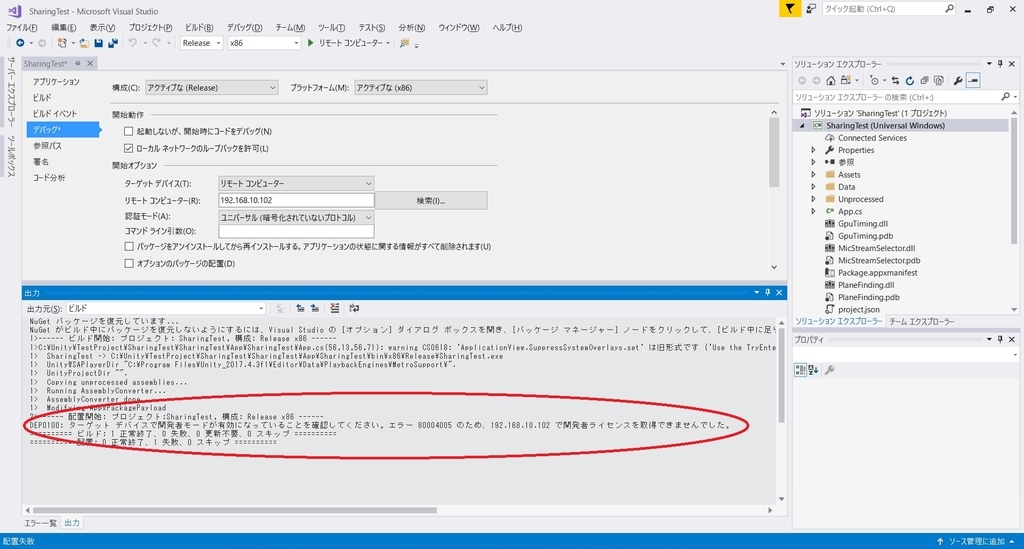Select App.cs in Solution Explorer
1024x549 pixels.
pyautogui.click(x=850, y=212)
